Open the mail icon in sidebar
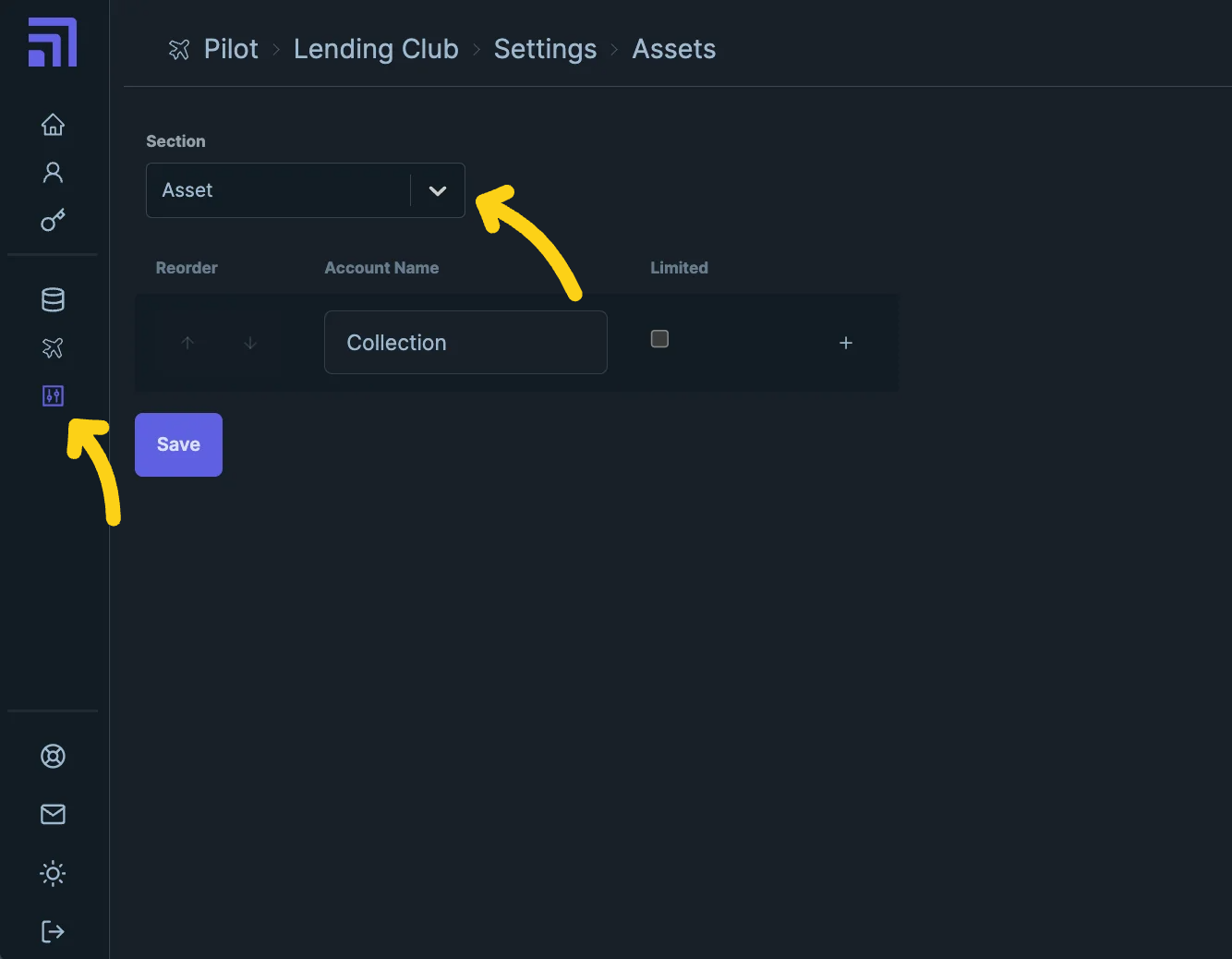The height and width of the screenshot is (959, 1232). click(53, 814)
